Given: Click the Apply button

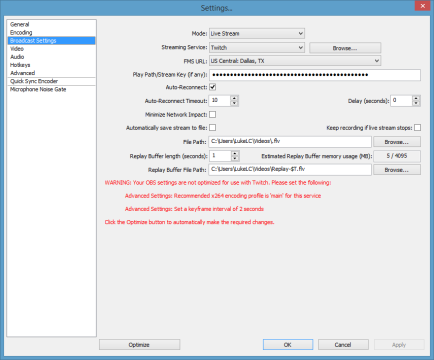Looking at the screenshot, I should point(399,345).
